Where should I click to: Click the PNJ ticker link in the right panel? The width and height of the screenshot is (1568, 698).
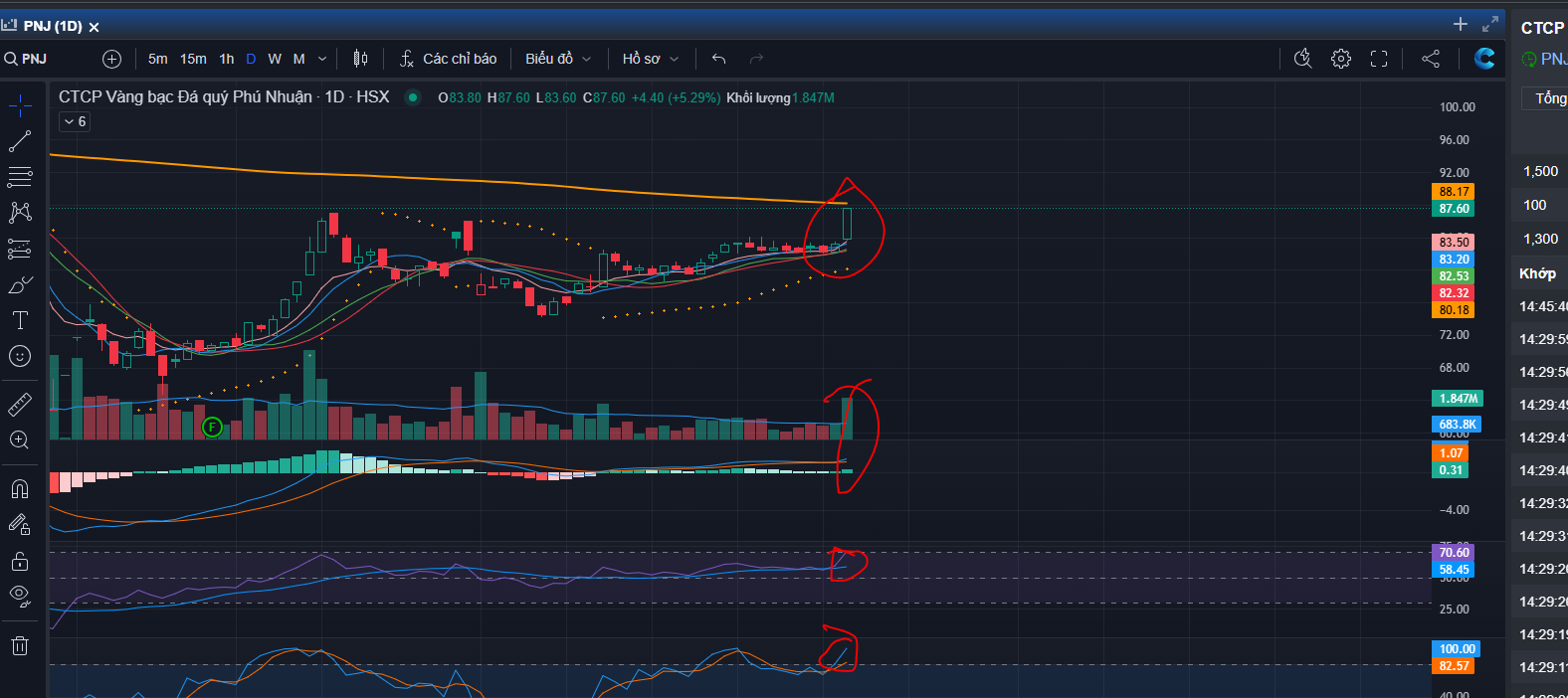pos(1552,60)
